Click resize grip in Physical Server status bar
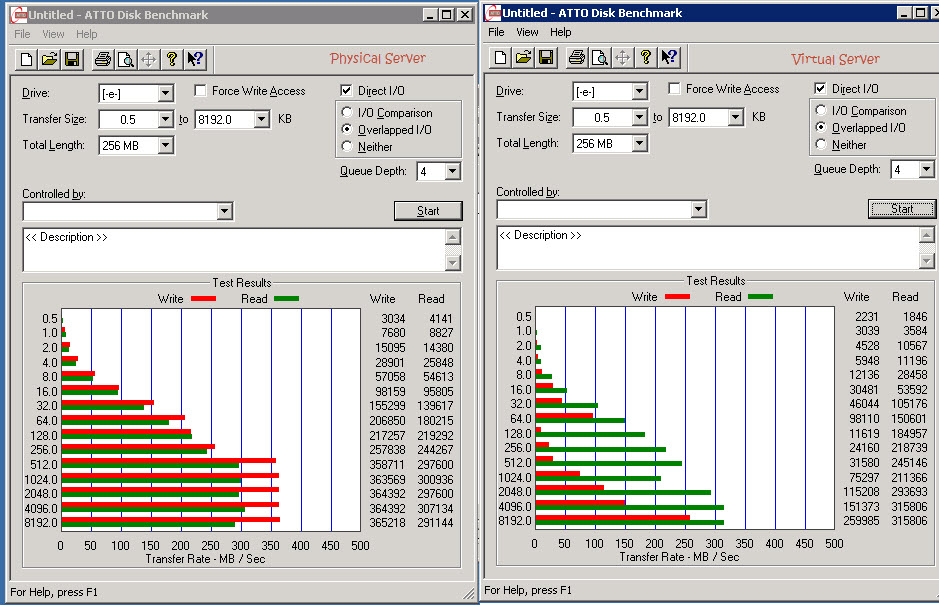Screen dimensions: 939x605 [x=468, y=594]
